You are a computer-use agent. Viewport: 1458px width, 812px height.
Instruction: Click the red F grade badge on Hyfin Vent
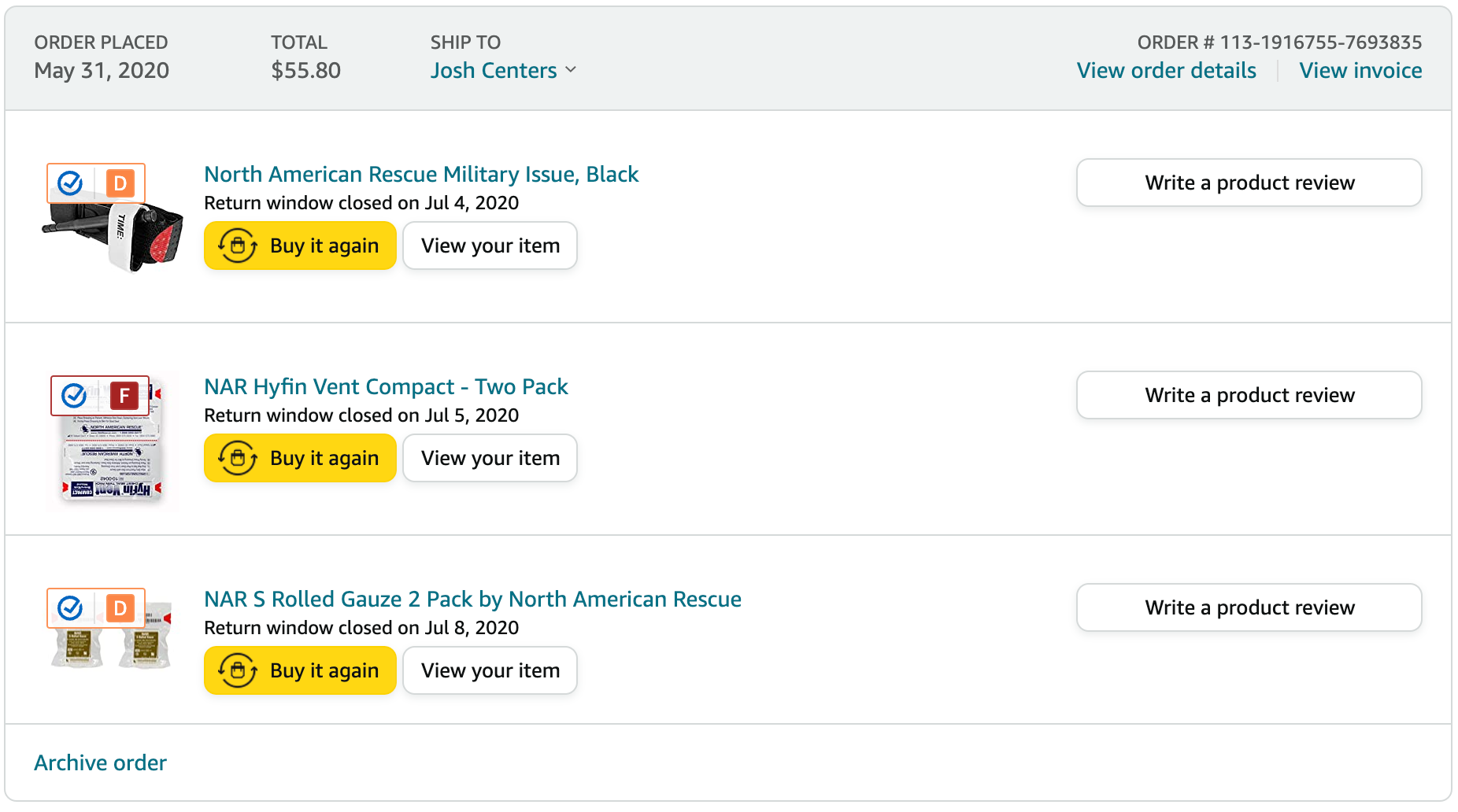pyautogui.click(x=124, y=395)
